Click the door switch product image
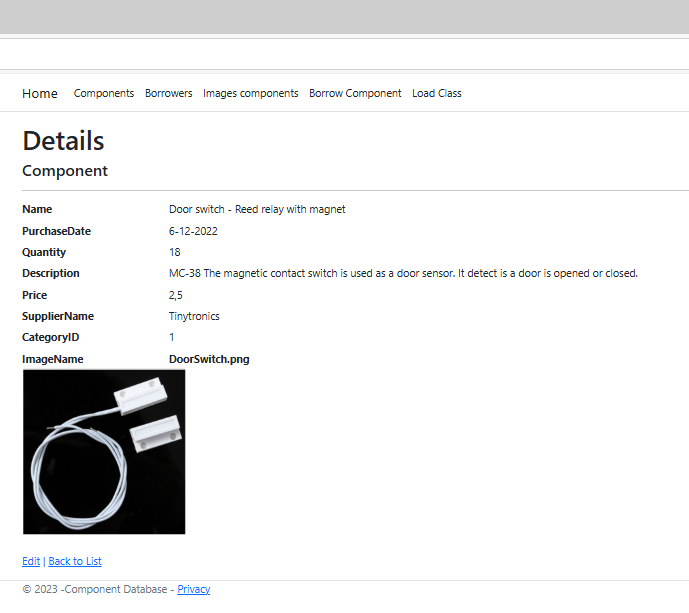Screen dimensions: 689x613 pos(104,452)
